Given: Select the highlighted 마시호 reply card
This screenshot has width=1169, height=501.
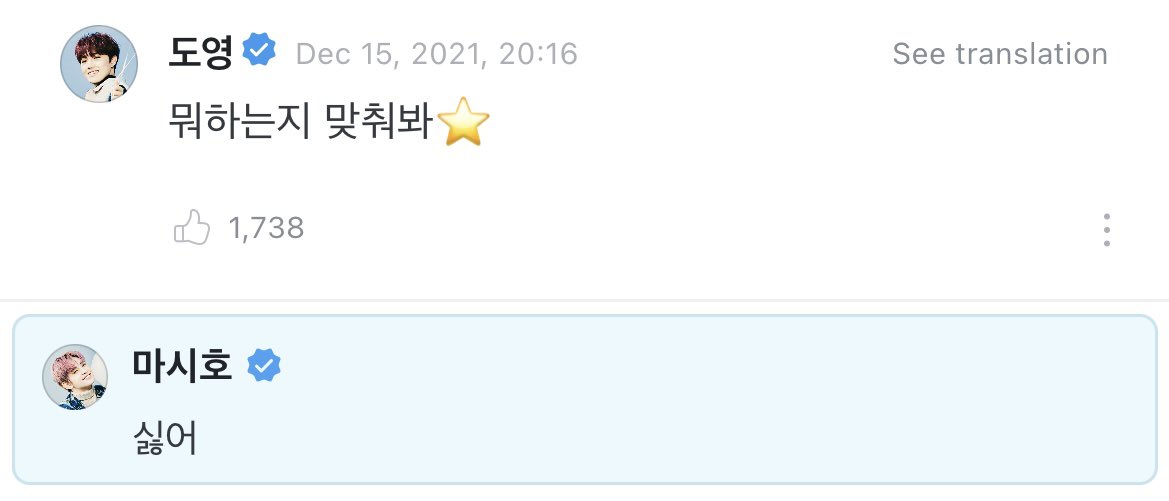Looking at the screenshot, I should (x=584, y=400).
